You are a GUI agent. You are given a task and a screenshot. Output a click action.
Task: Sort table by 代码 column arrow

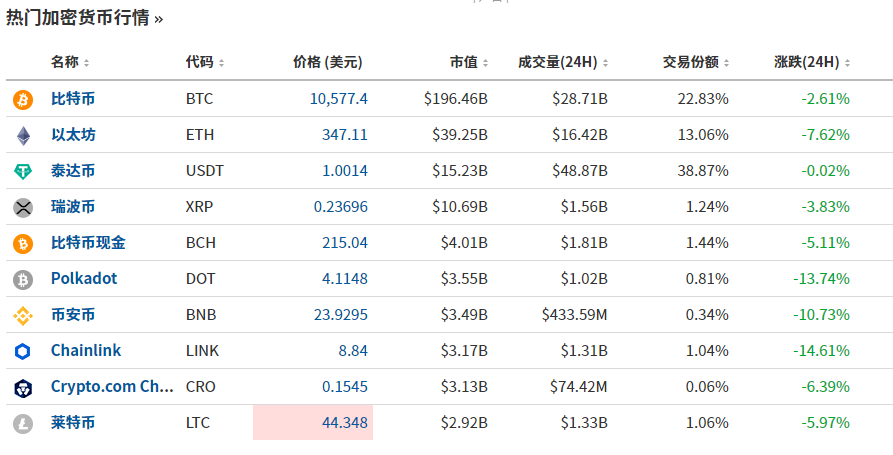point(222,63)
